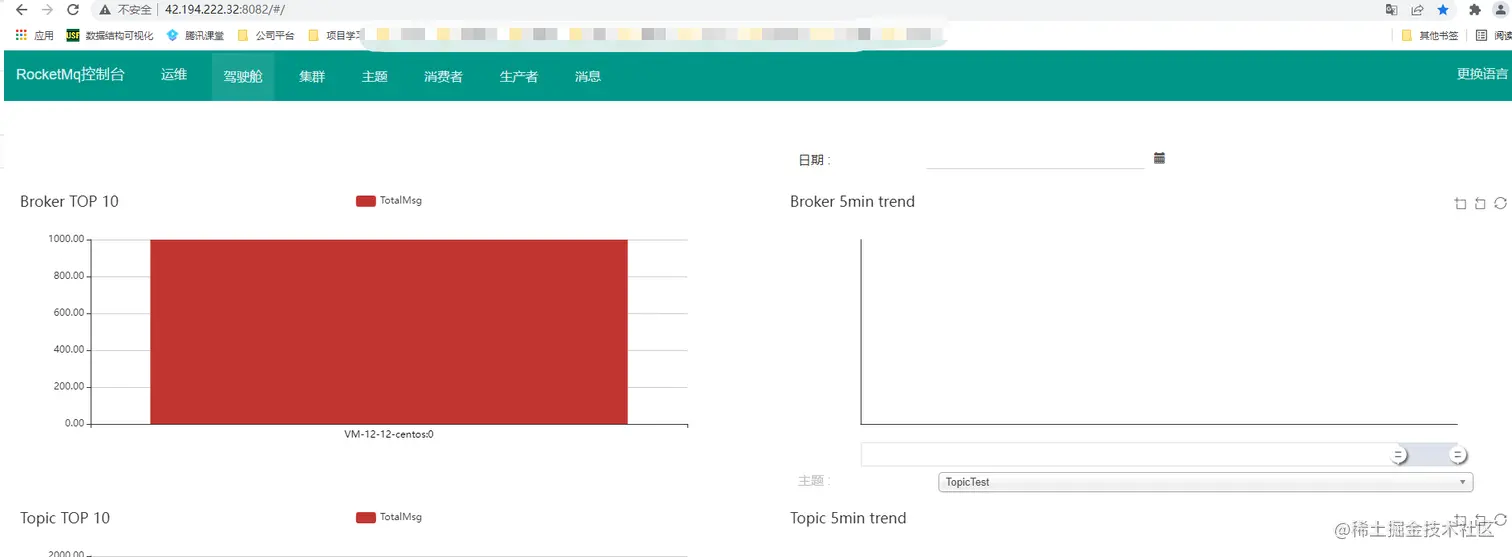Open the 腾讯课堂 bookmark
Viewport: 1512px width, 557px height.
pos(195,35)
